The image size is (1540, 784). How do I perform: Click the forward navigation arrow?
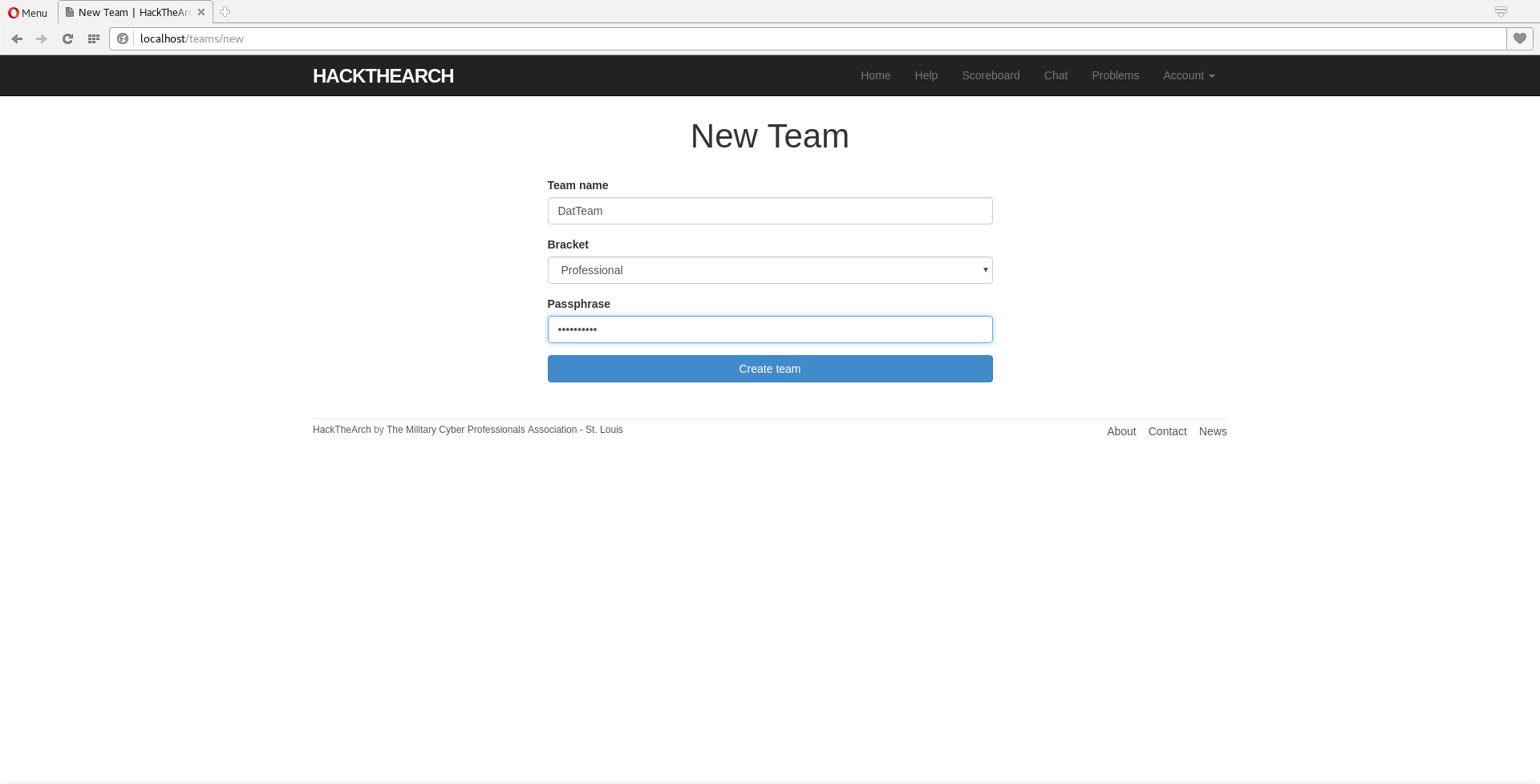click(42, 38)
